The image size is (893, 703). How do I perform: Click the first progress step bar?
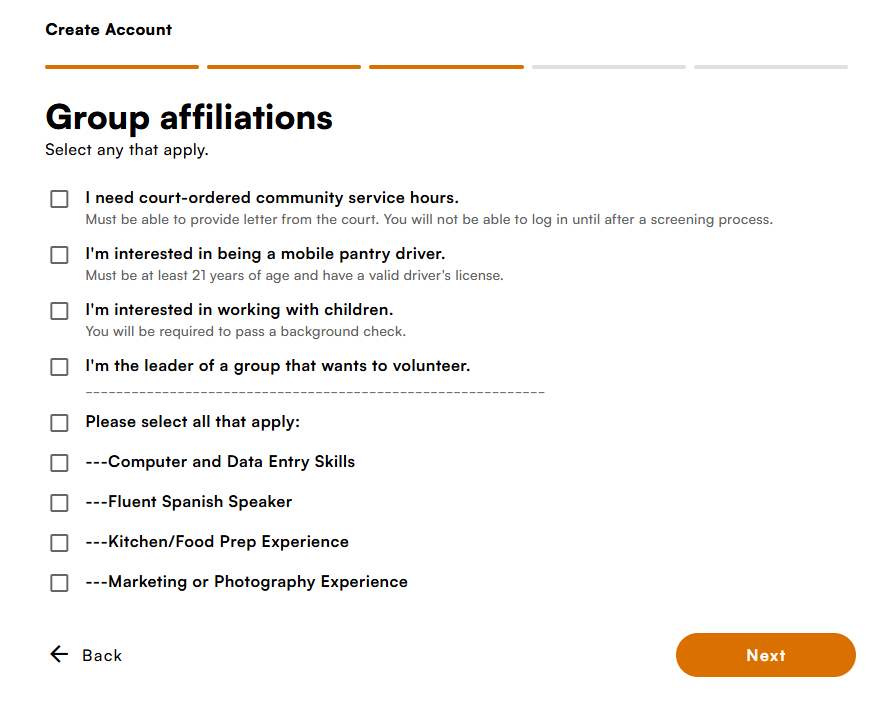(122, 67)
